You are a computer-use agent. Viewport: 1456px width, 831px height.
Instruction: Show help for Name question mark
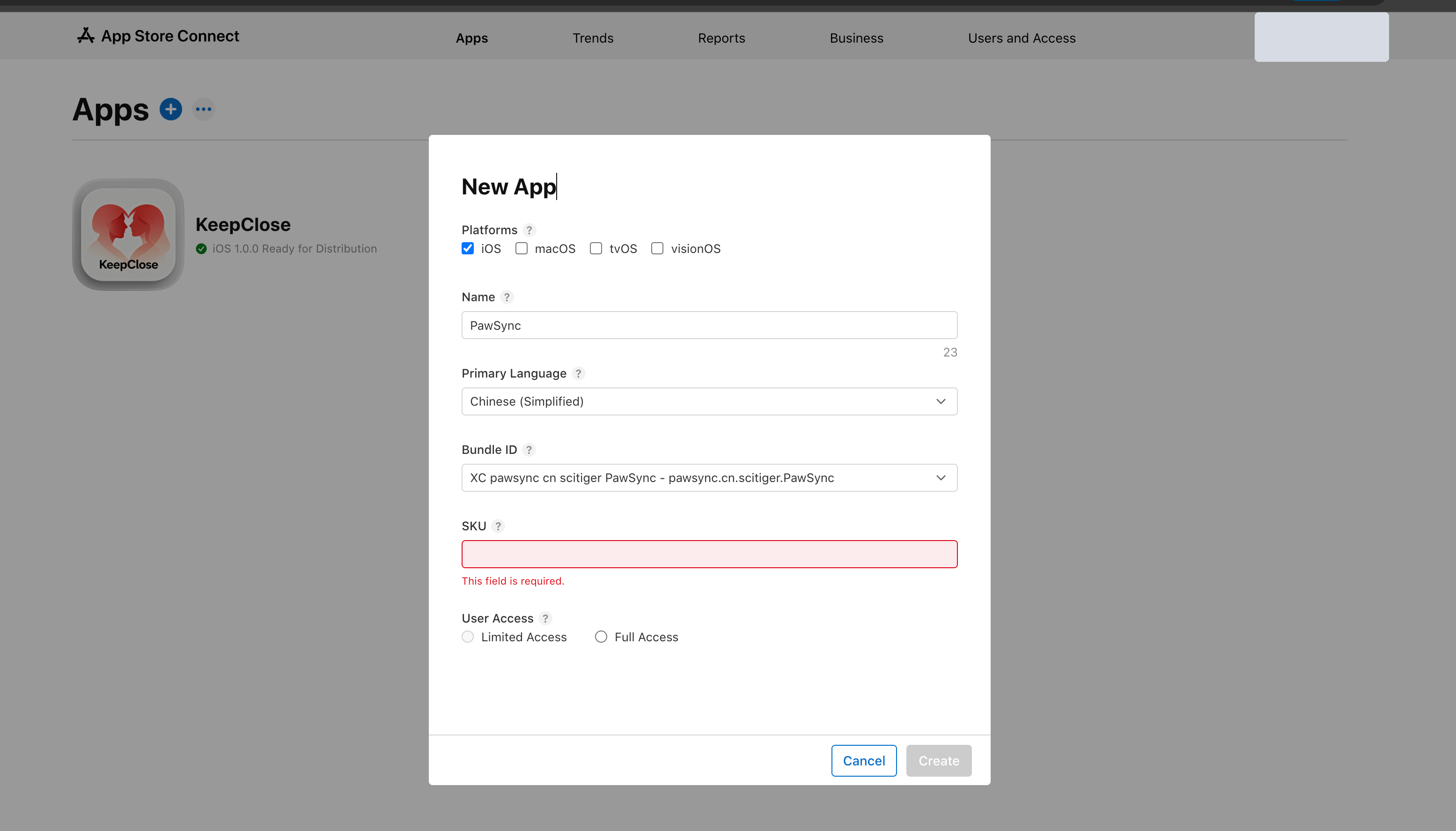pyautogui.click(x=507, y=297)
